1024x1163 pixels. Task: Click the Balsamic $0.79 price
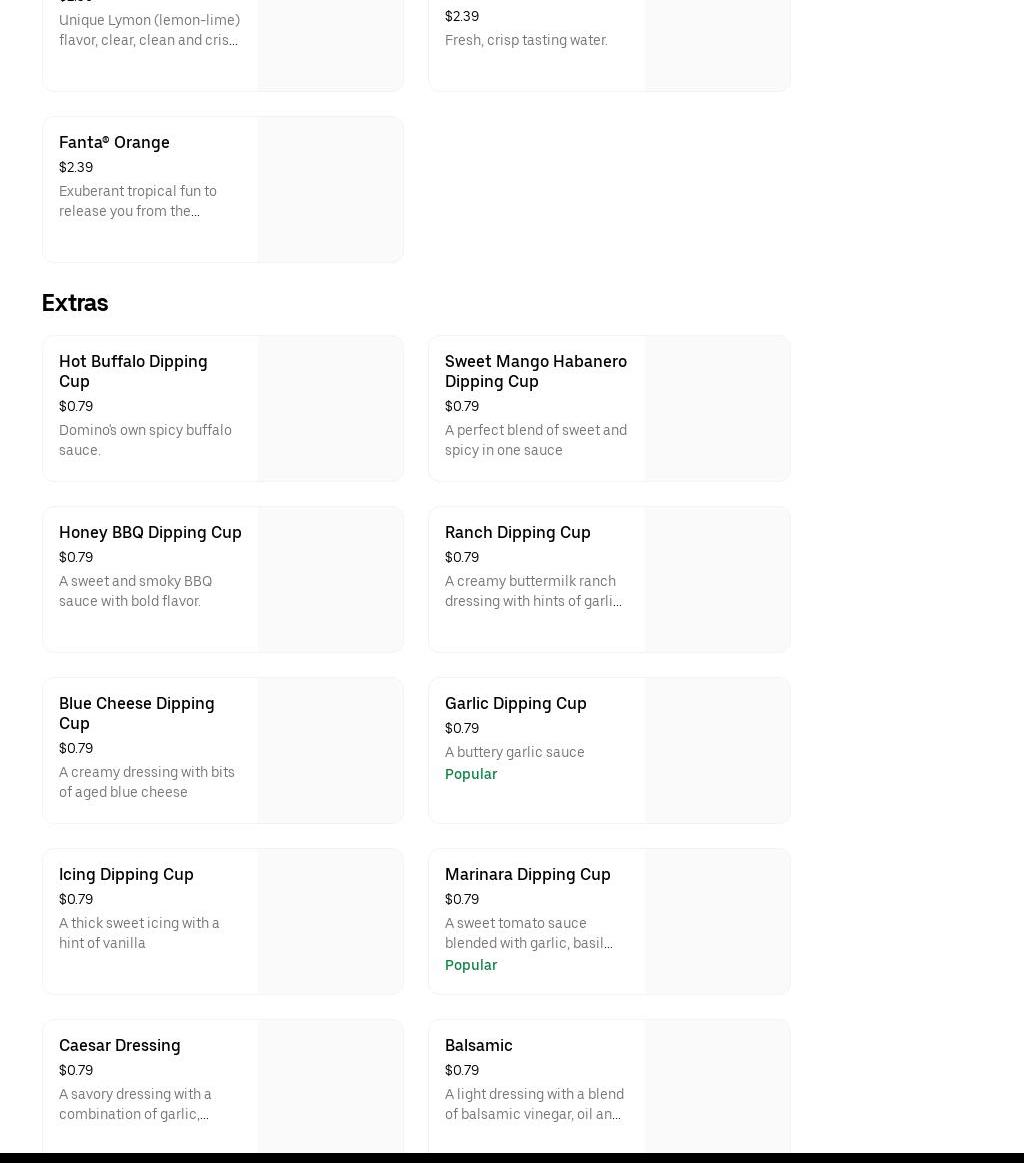(462, 1070)
